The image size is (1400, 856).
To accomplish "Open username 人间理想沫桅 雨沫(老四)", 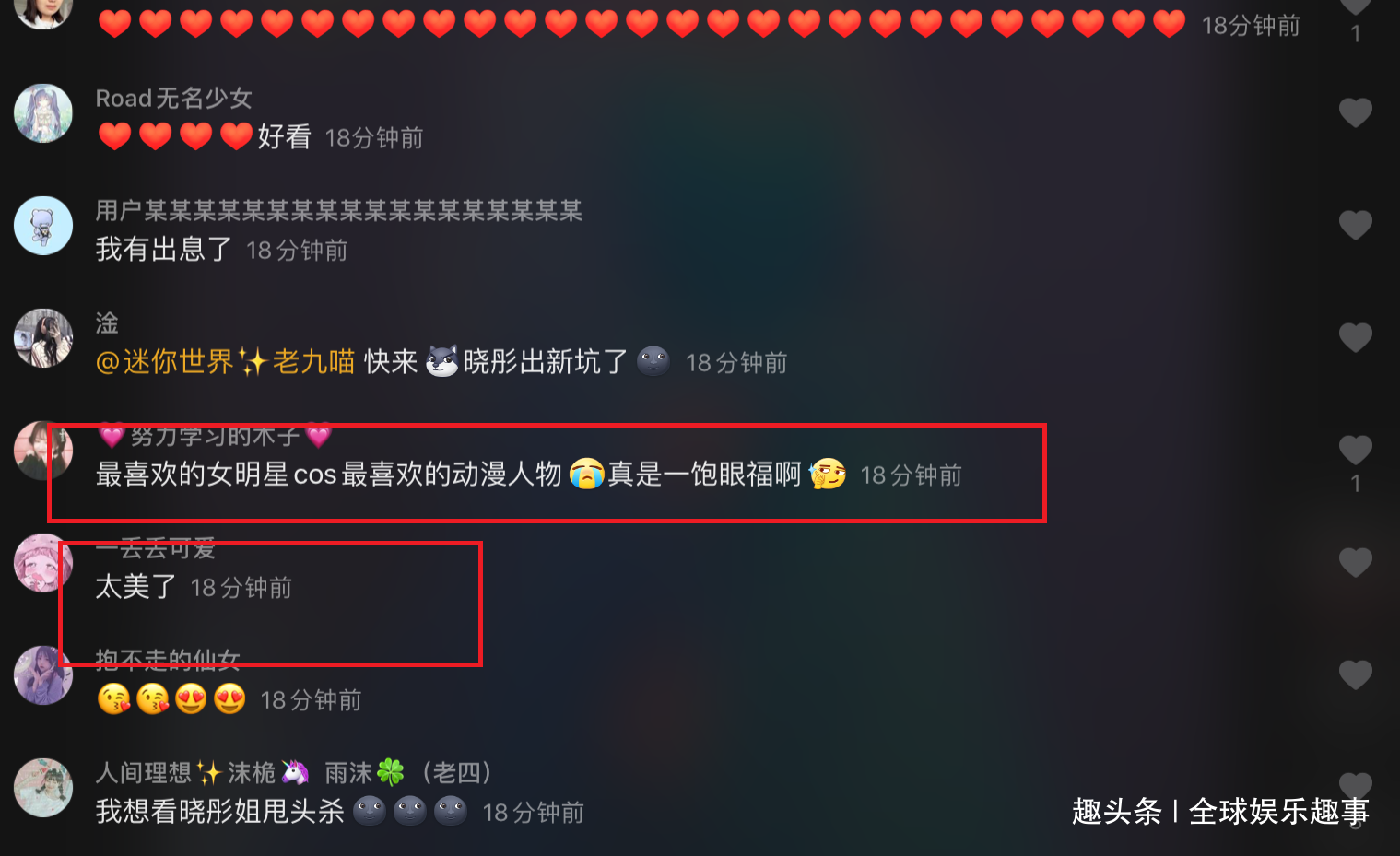I will tap(294, 772).
